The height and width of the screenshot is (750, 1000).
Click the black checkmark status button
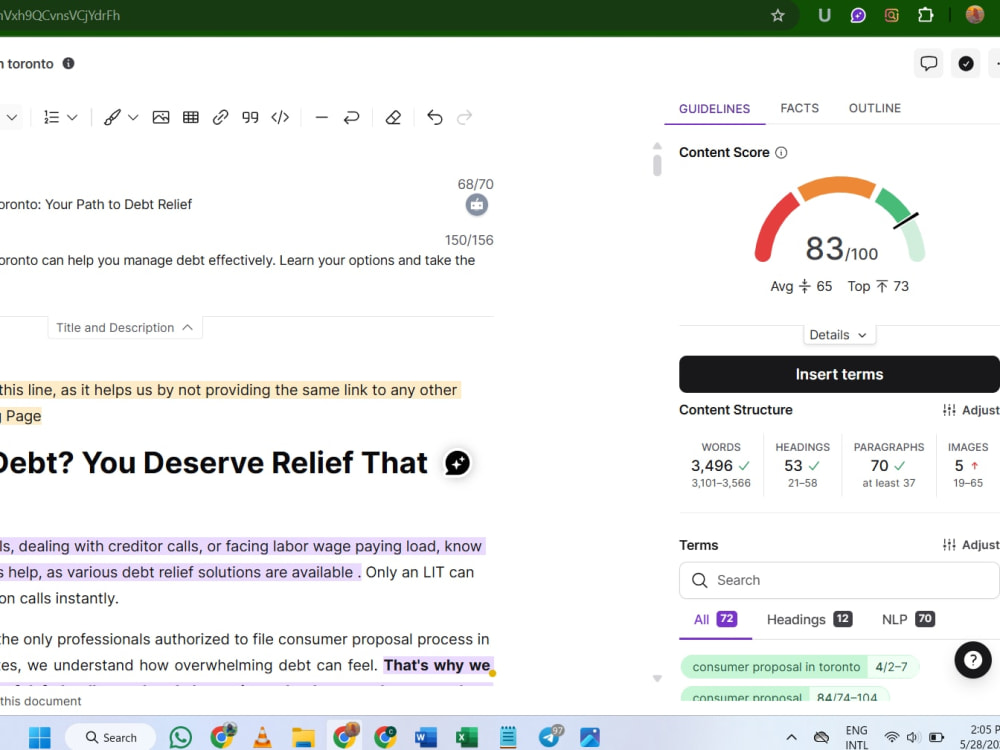click(966, 63)
